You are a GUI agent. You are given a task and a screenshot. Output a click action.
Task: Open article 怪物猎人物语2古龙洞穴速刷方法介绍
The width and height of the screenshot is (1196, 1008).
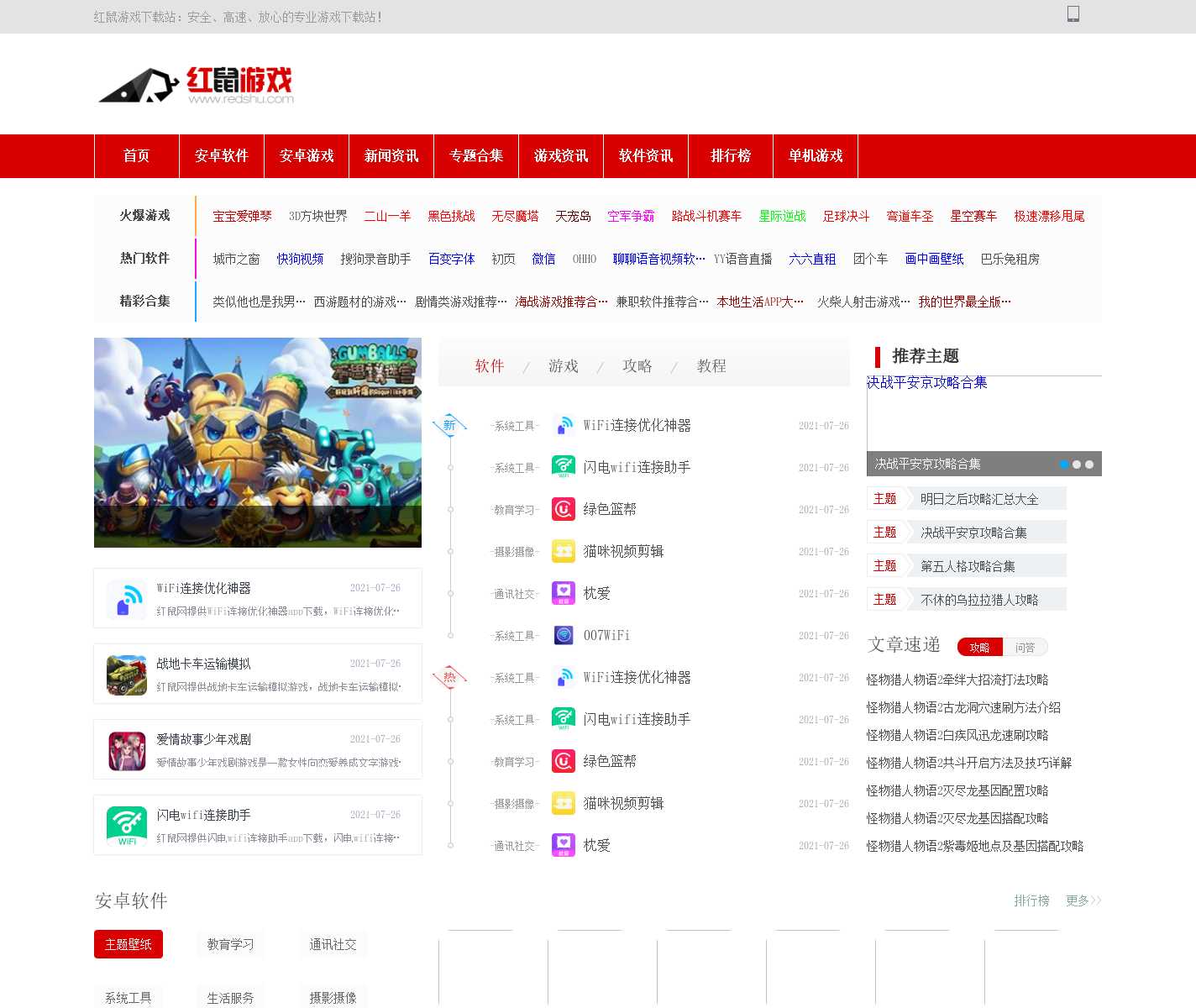pos(963,707)
